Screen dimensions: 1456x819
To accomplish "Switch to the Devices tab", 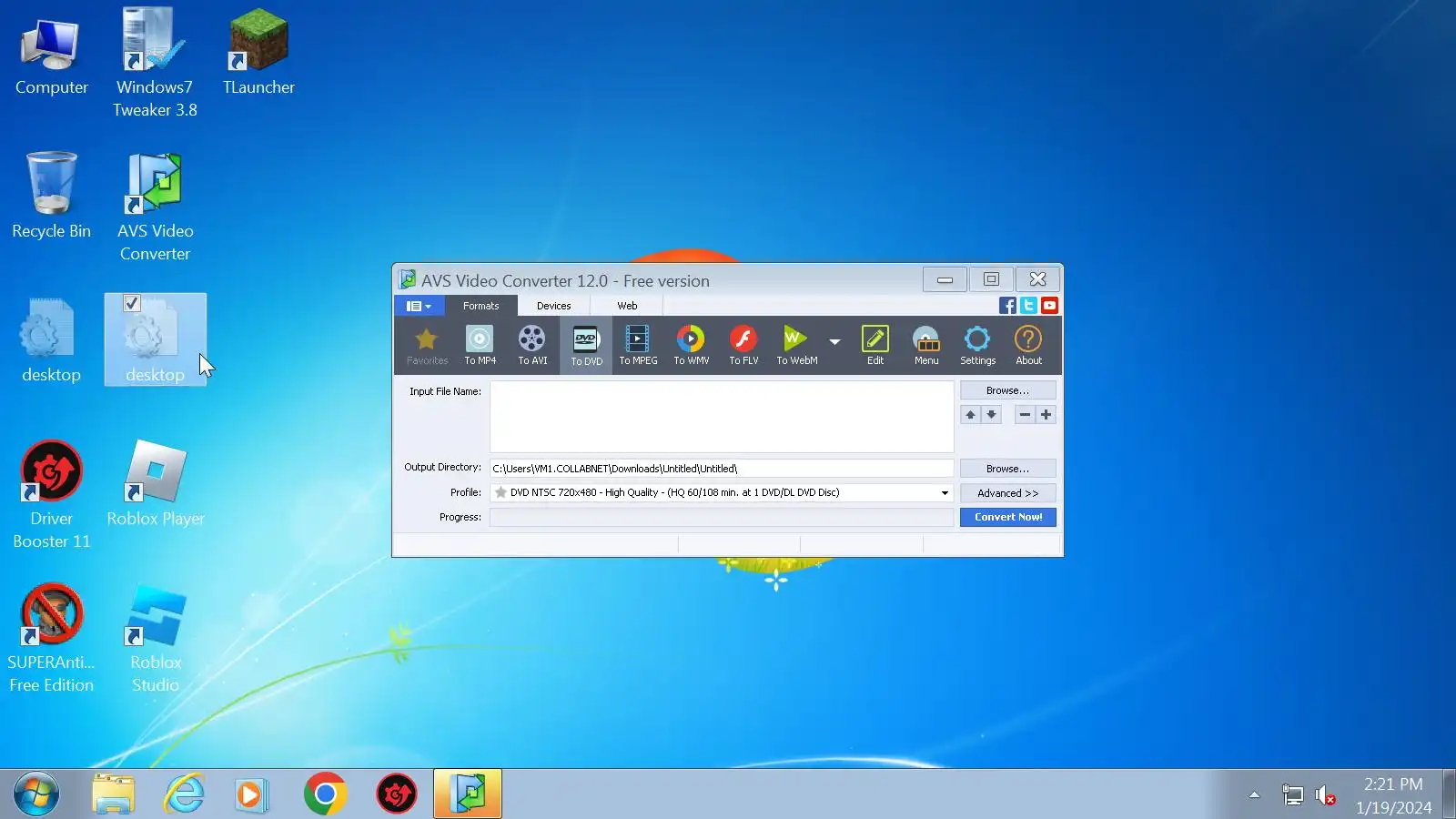I will click(553, 306).
